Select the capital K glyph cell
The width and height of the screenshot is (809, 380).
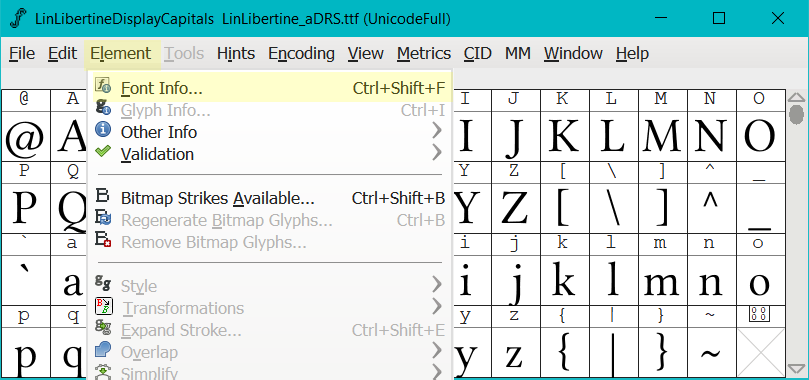point(565,136)
